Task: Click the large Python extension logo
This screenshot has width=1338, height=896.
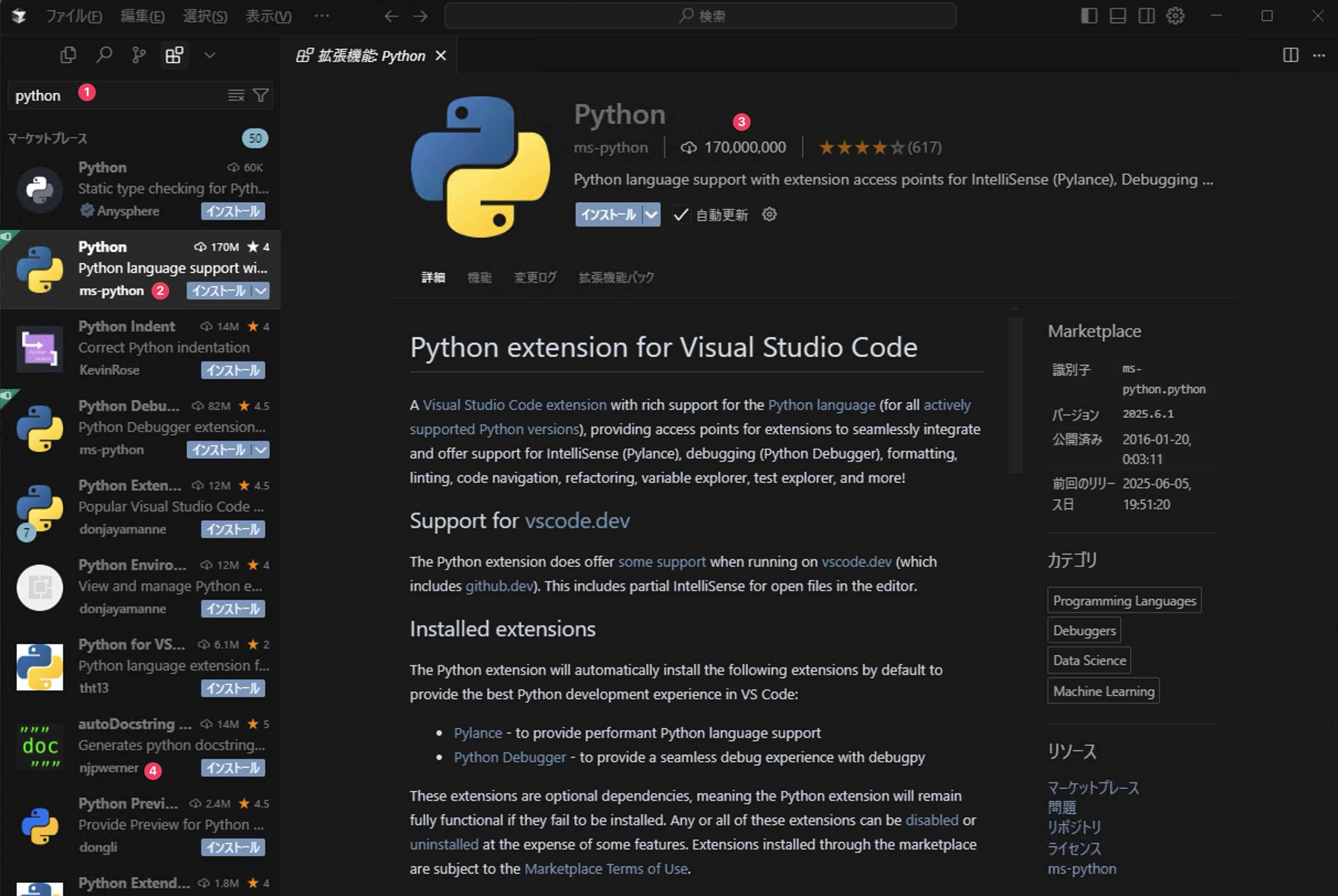Action: 481,166
